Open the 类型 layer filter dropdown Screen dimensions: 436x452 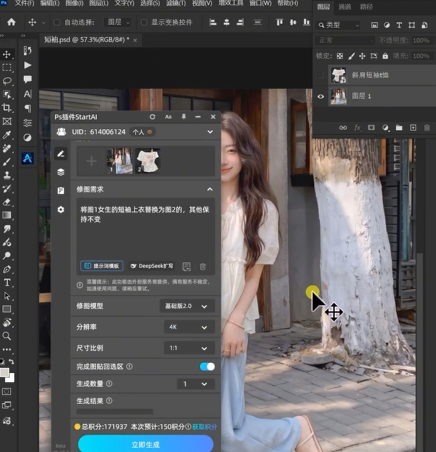(338, 25)
